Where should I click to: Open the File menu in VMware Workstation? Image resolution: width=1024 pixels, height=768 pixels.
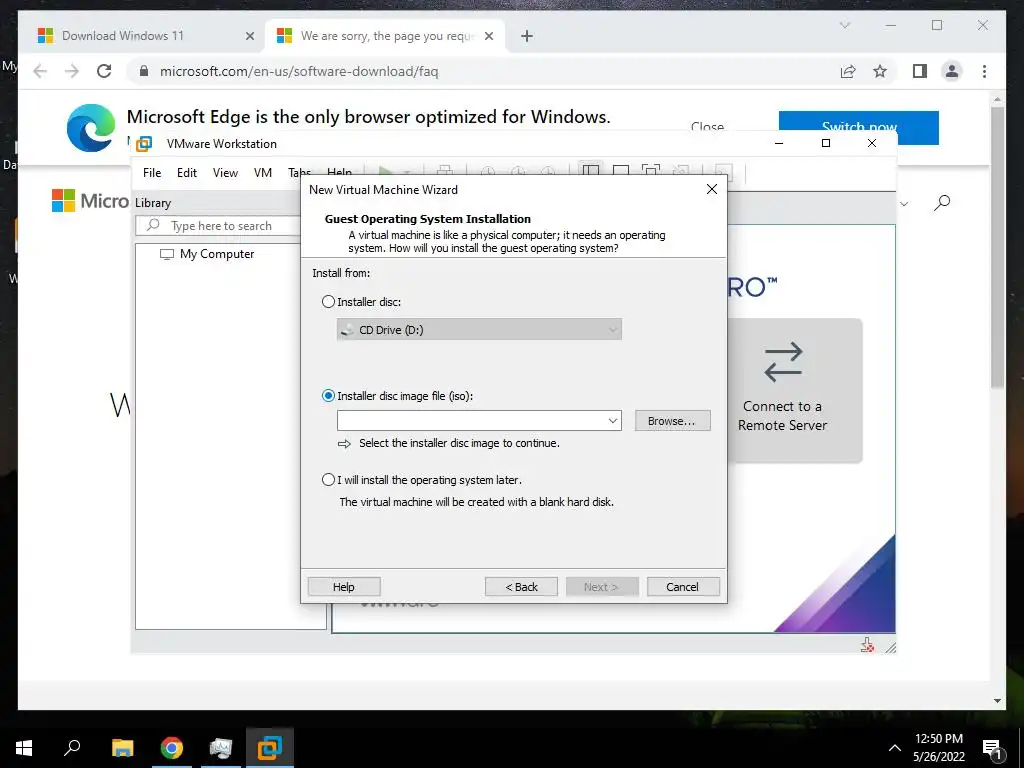click(x=152, y=173)
